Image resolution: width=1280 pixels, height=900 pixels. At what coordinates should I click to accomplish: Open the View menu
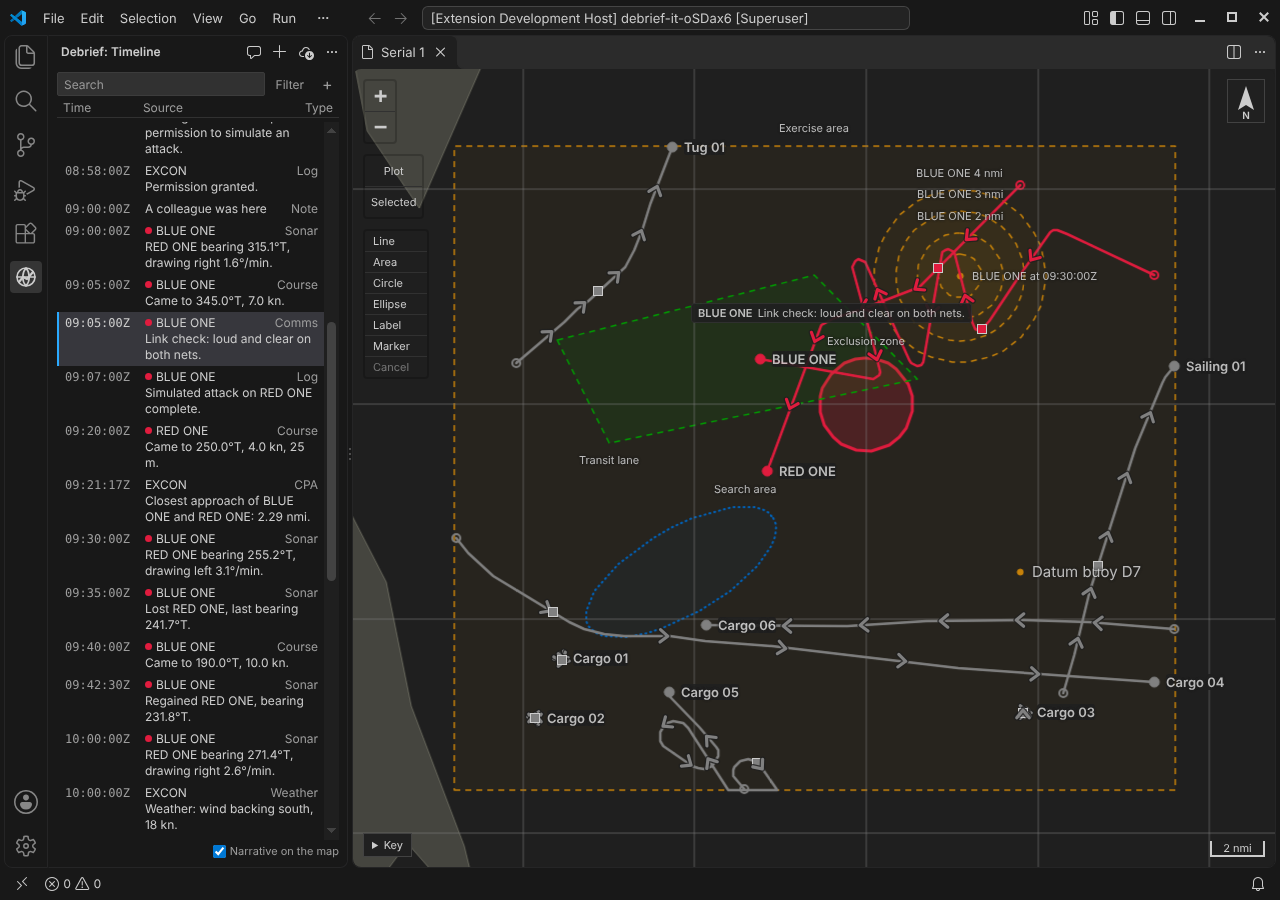pos(208,18)
